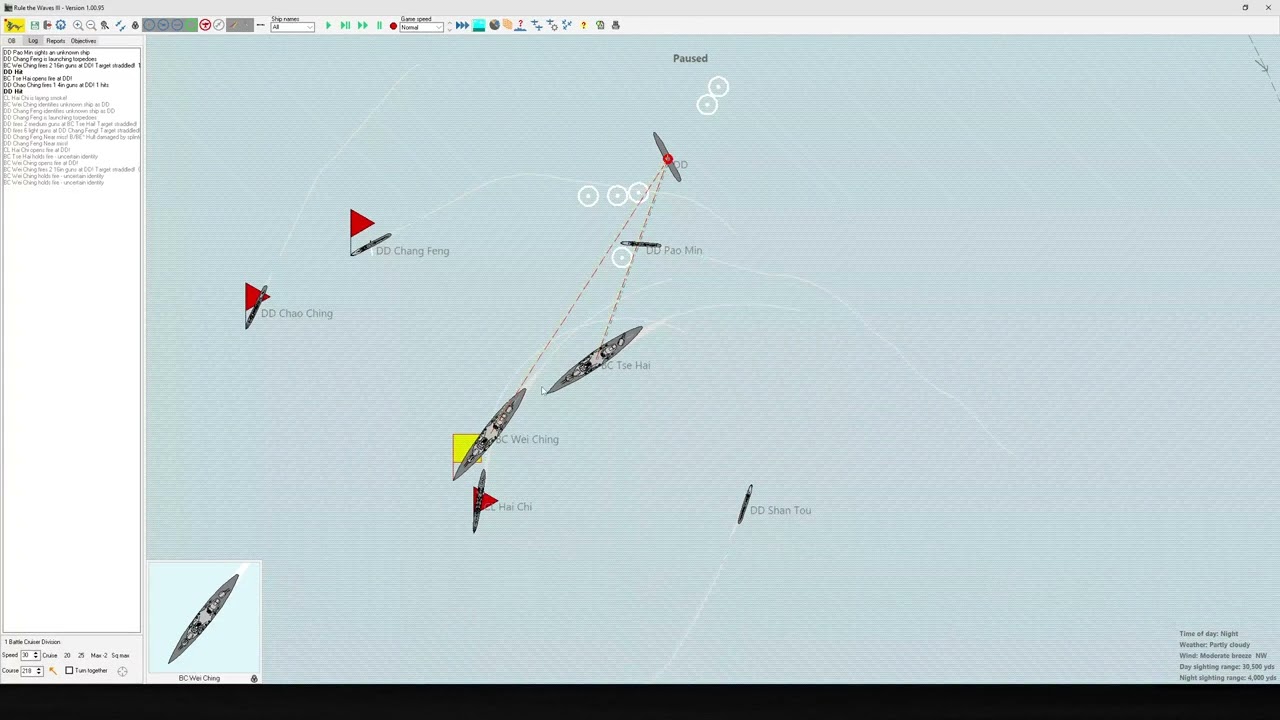Click the padlock icon in the toolbar

tap(135, 25)
